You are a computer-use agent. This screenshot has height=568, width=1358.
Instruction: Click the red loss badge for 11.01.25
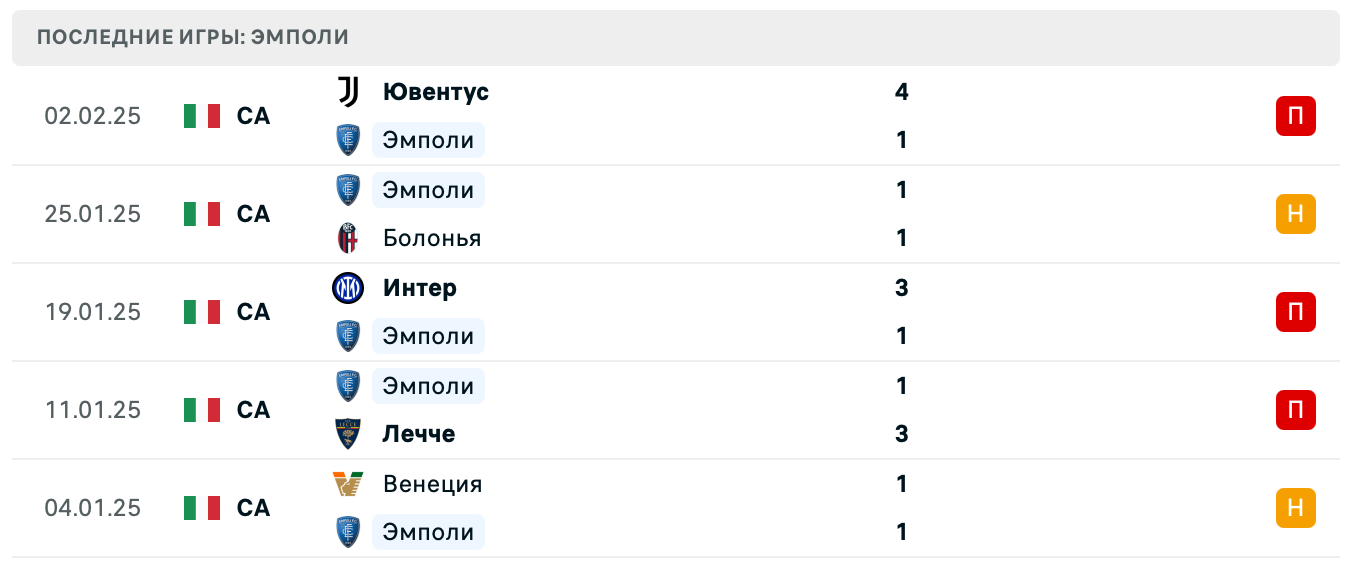click(1295, 410)
